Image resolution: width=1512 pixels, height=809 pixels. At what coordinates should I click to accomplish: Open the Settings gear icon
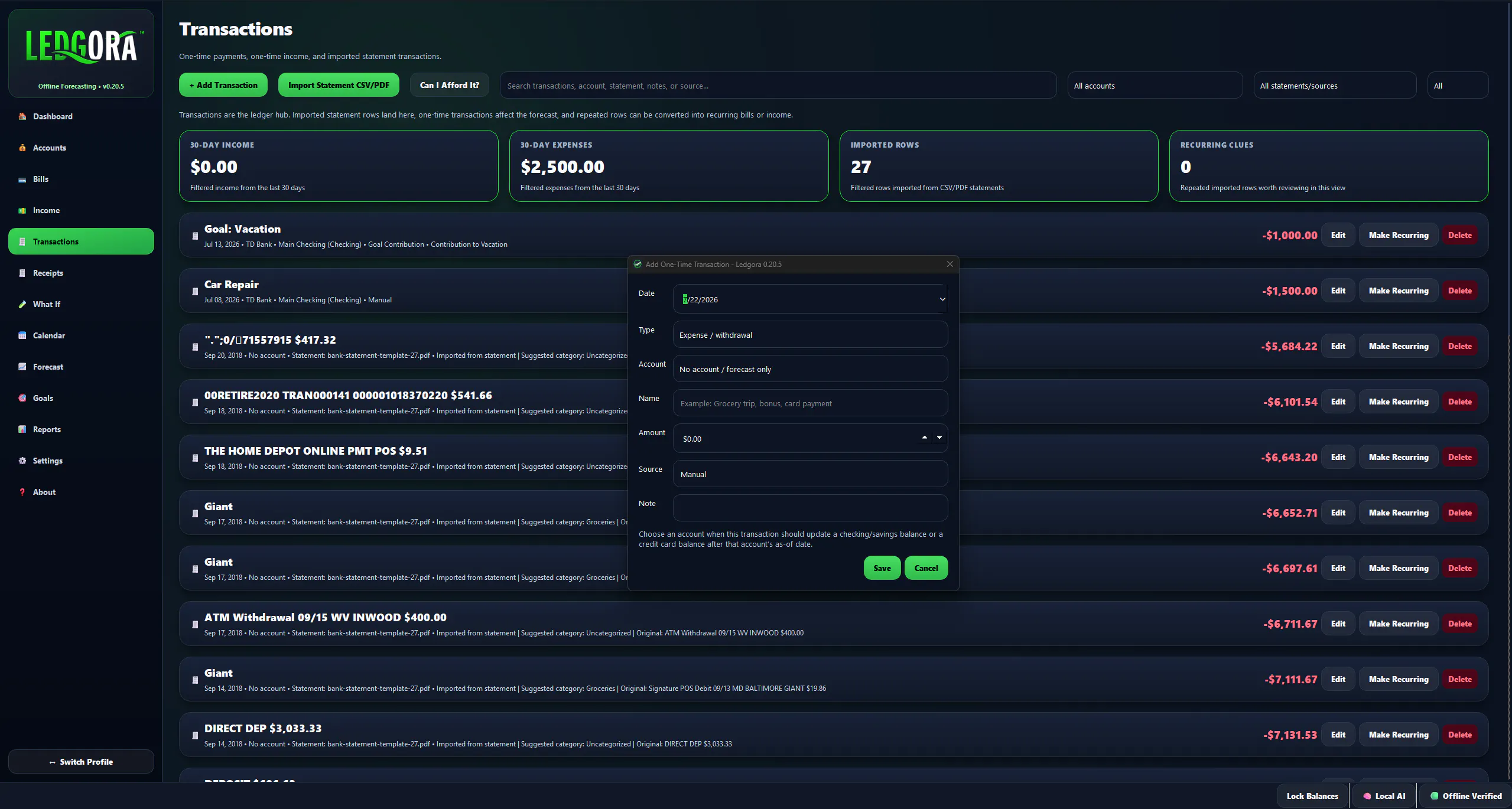pyautogui.click(x=22, y=461)
